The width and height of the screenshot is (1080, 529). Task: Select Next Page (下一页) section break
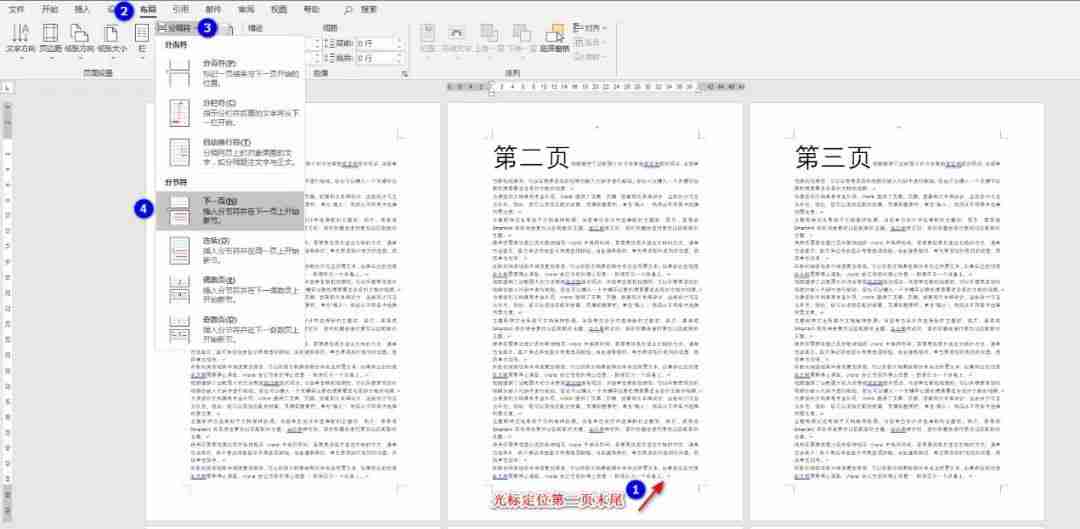[x=230, y=210]
